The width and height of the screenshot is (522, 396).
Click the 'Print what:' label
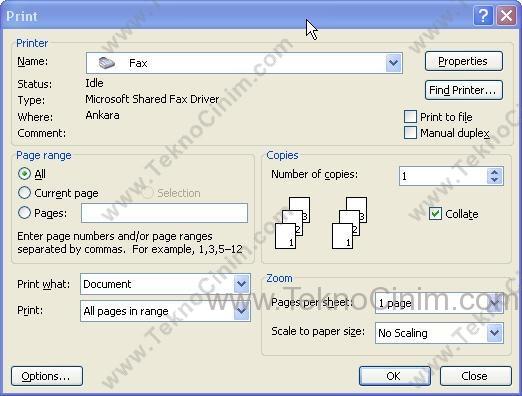point(44,284)
